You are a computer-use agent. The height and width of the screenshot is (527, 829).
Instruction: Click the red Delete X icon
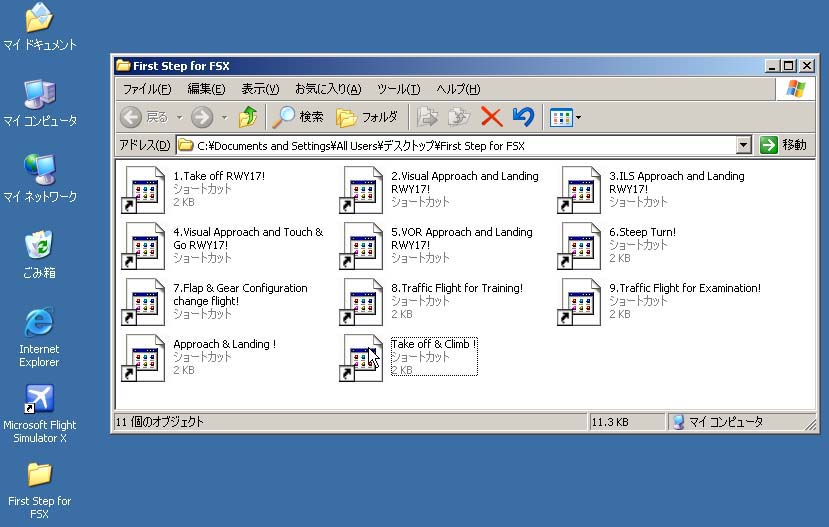[491, 117]
